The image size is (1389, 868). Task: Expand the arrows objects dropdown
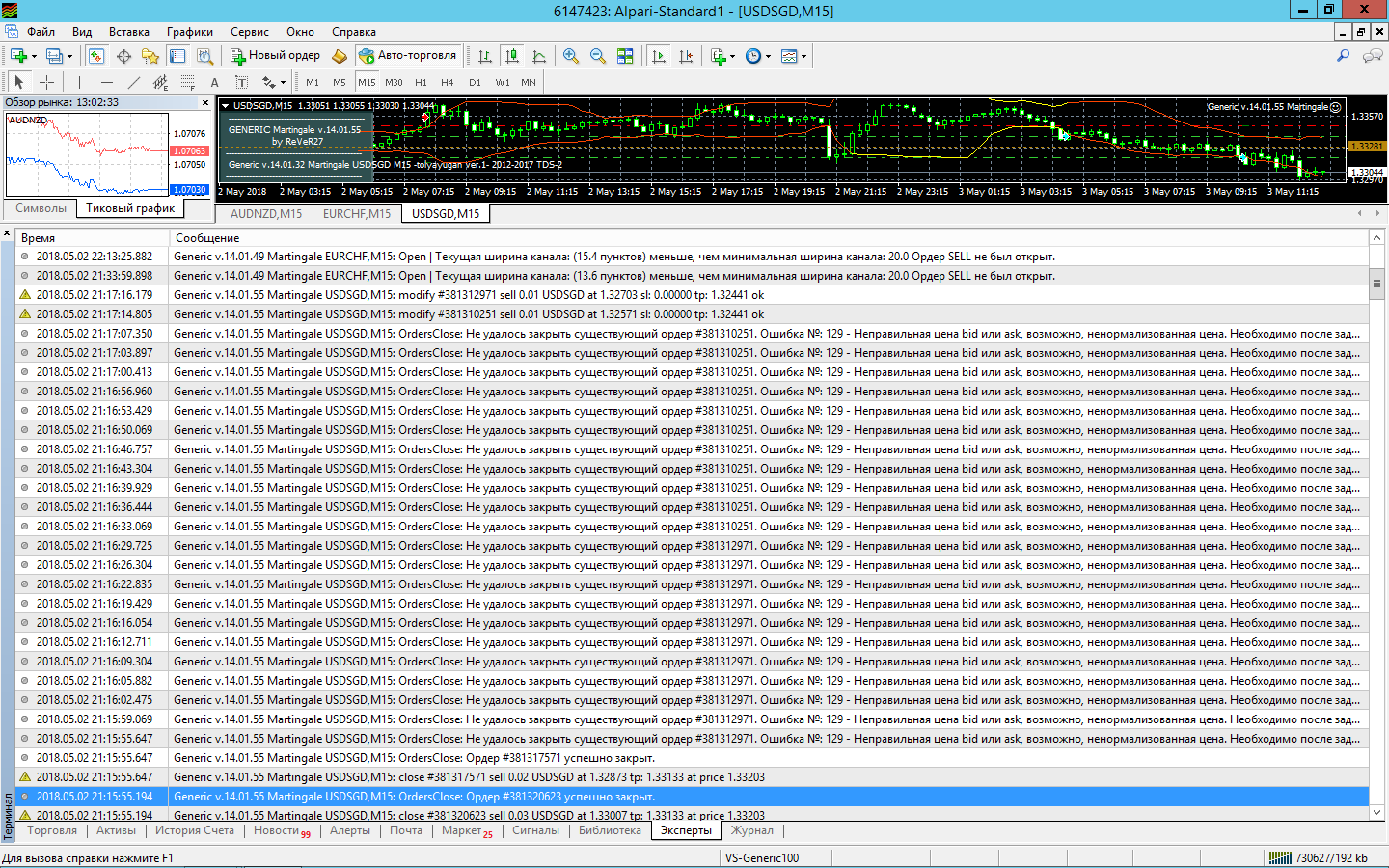click(x=283, y=83)
